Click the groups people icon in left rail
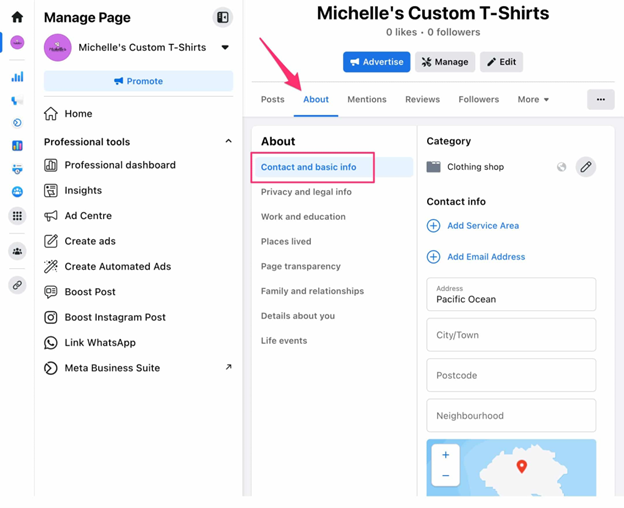624x508 pixels. point(17,251)
